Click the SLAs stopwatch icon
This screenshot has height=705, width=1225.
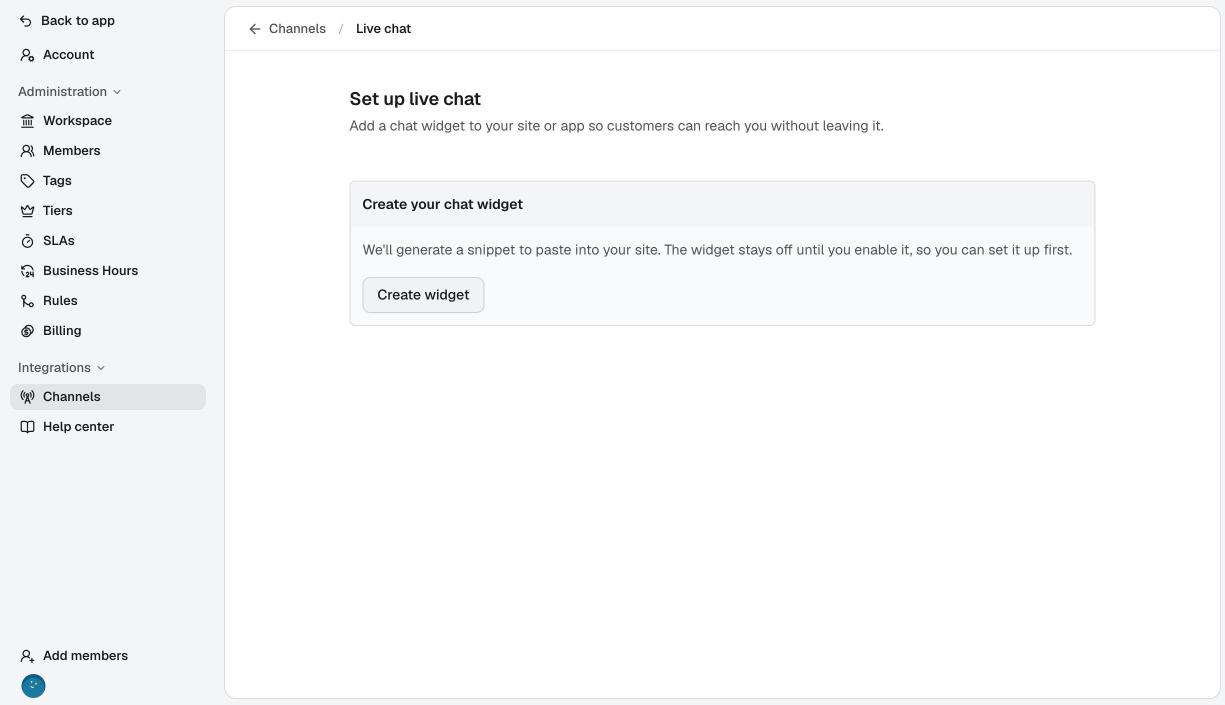[27, 241]
